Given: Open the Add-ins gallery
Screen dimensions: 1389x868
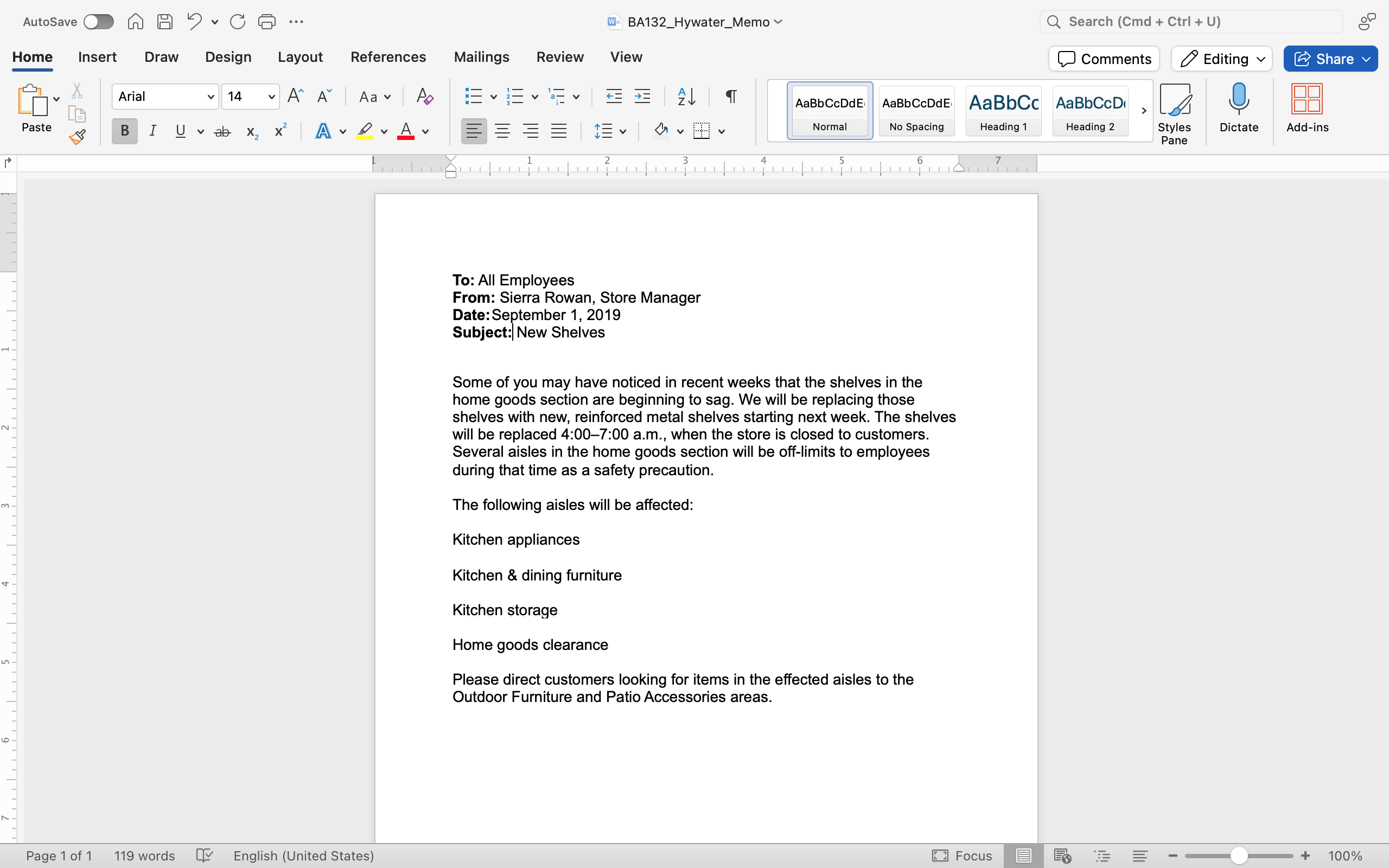Looking at the screenshot, I should [1307, 108].
